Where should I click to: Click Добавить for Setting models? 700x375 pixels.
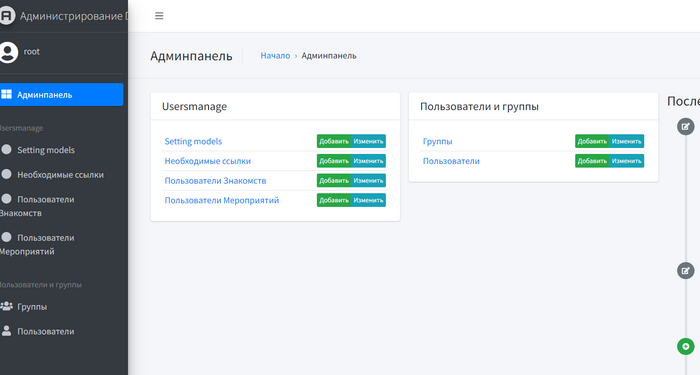point(334,141)
